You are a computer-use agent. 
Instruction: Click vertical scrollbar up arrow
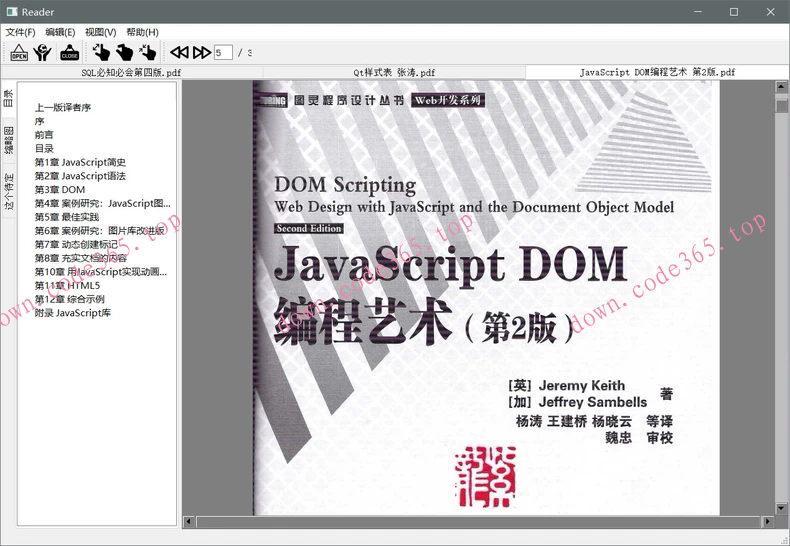click(x=781, y=87)
